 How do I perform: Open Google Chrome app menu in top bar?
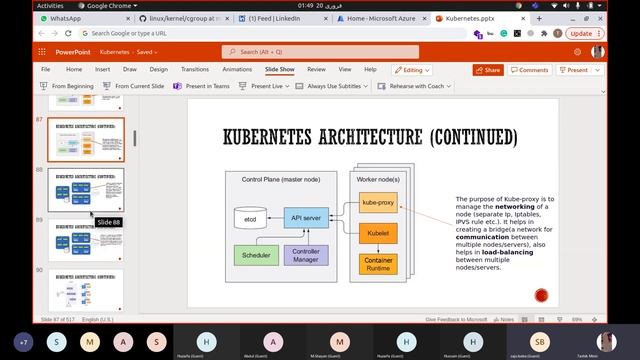pyautogui.click(x=108, y=6)
